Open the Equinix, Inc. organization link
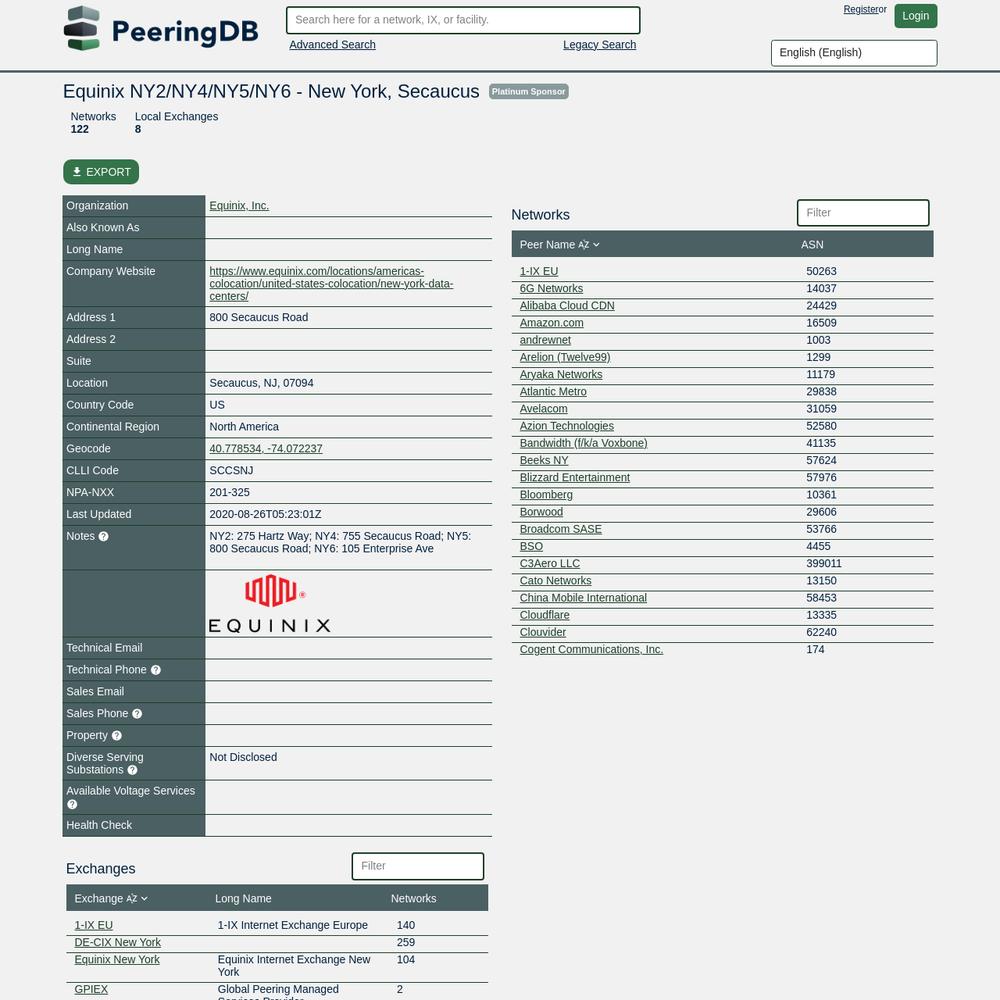Image resolution: width=1000 pixels, height=1000 pixels. pyautogui.click(x=239, y=206)
